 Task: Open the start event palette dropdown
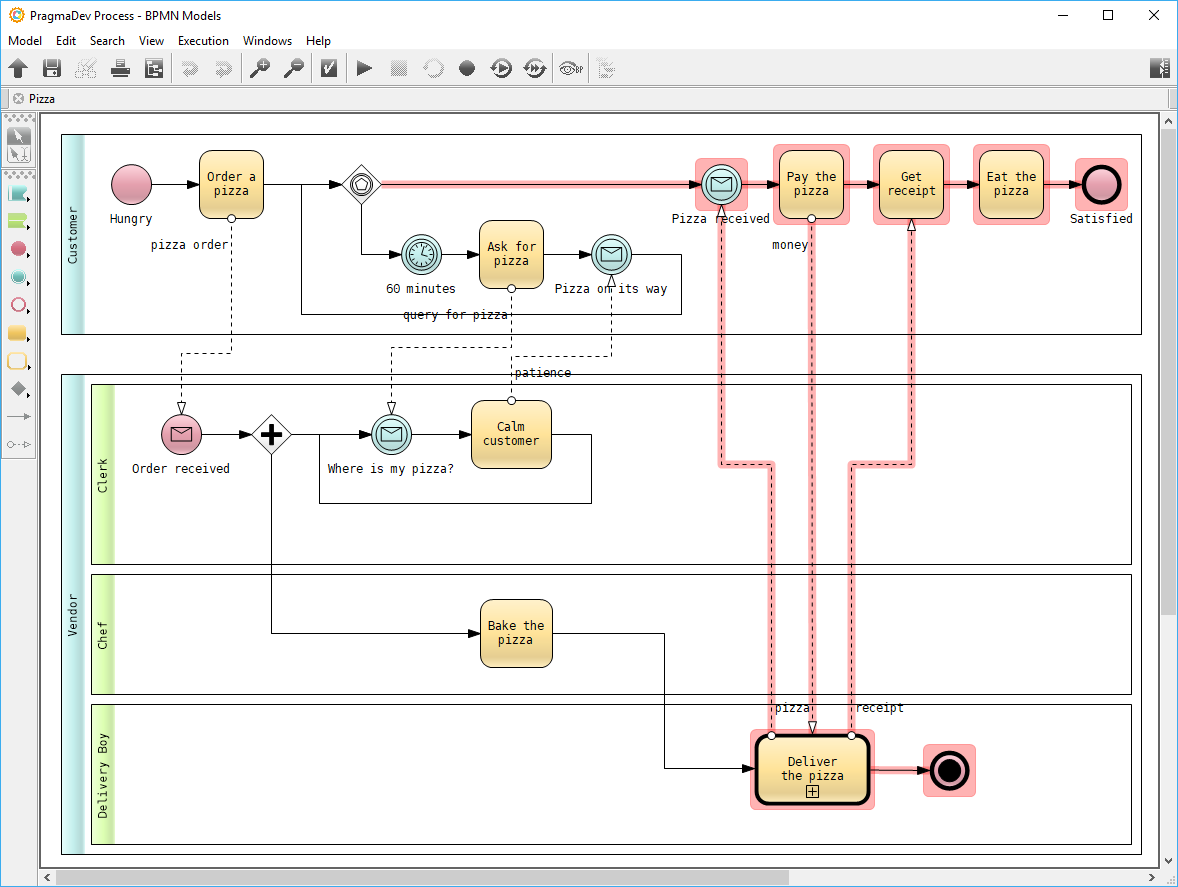click(x=19, y=249)
